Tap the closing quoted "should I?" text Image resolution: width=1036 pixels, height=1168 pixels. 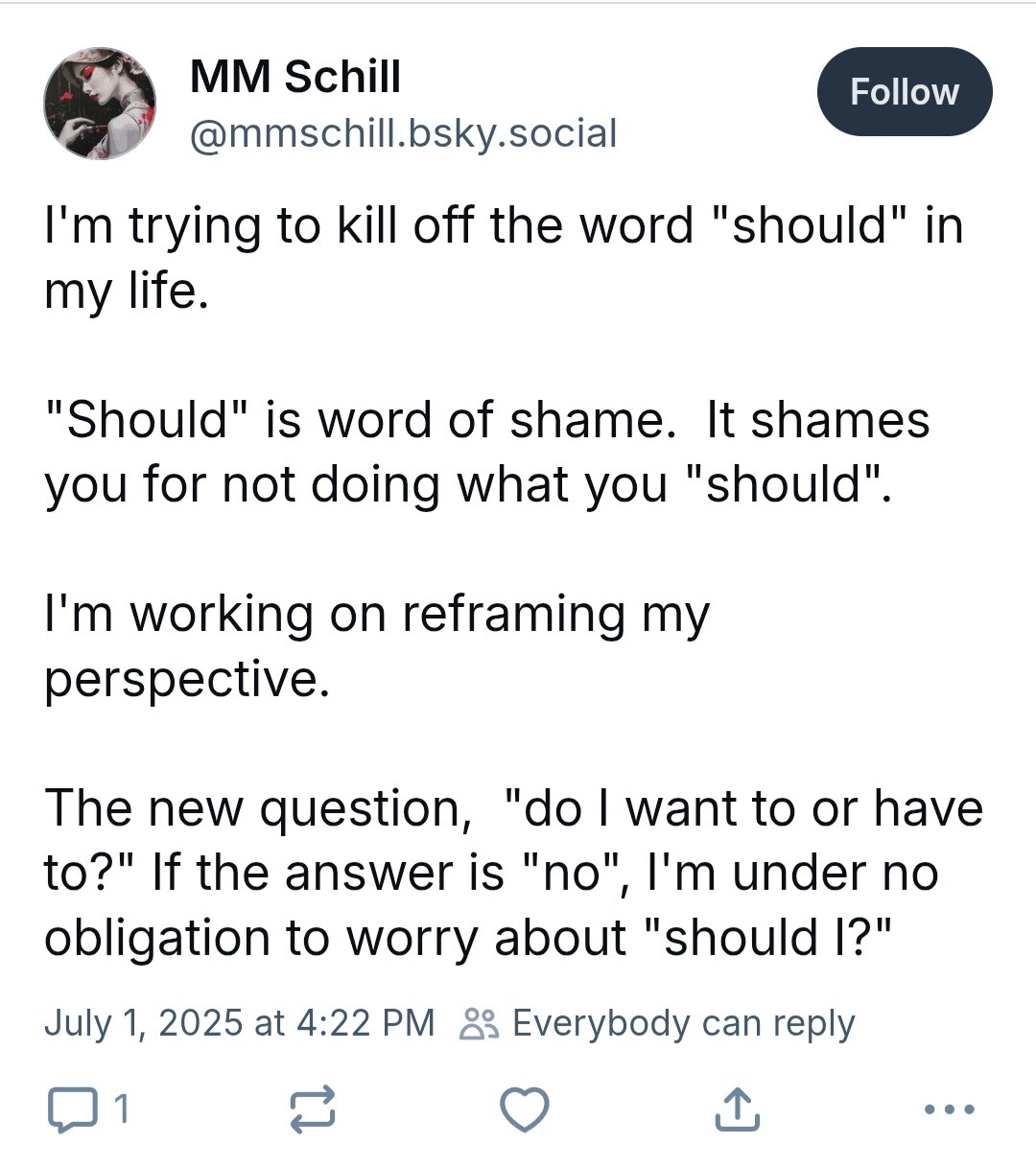pyautogui.click(x=765, y=937)
